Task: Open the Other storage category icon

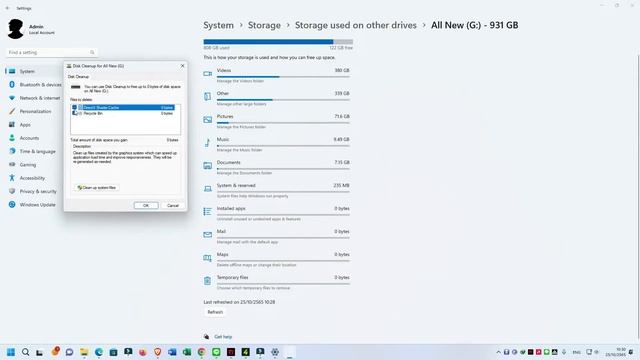Action: coord(207,97)
